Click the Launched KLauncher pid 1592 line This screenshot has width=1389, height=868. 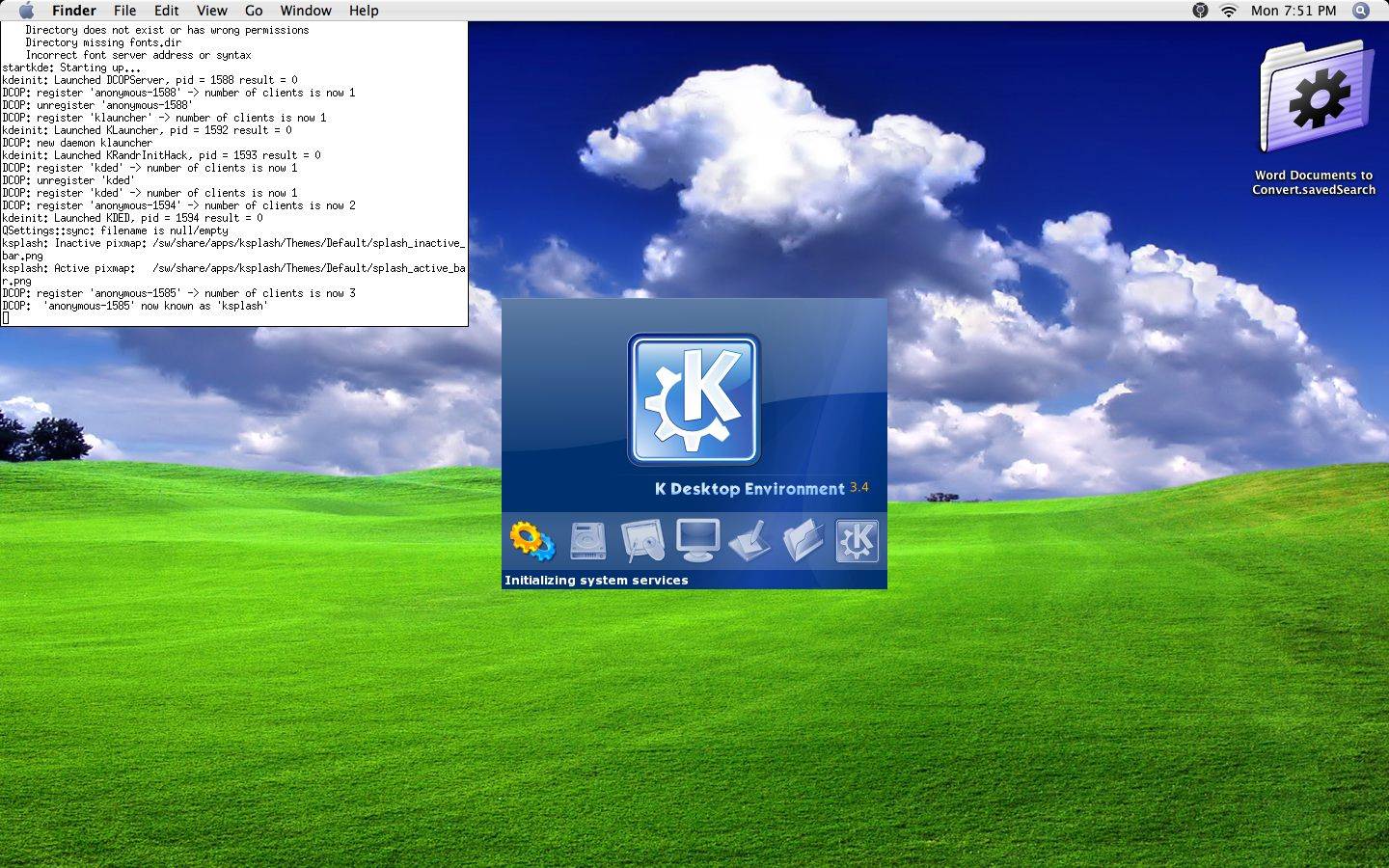(147, 130)
